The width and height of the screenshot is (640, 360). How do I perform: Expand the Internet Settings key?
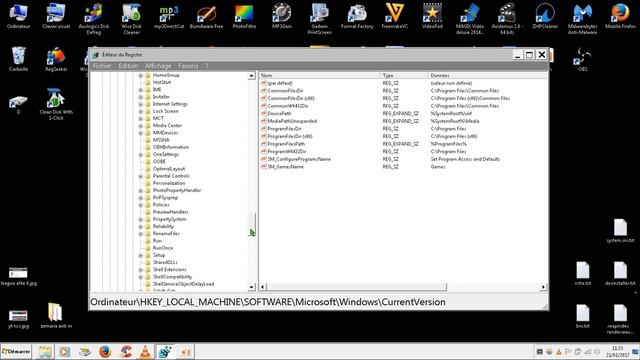click(140, 104)
